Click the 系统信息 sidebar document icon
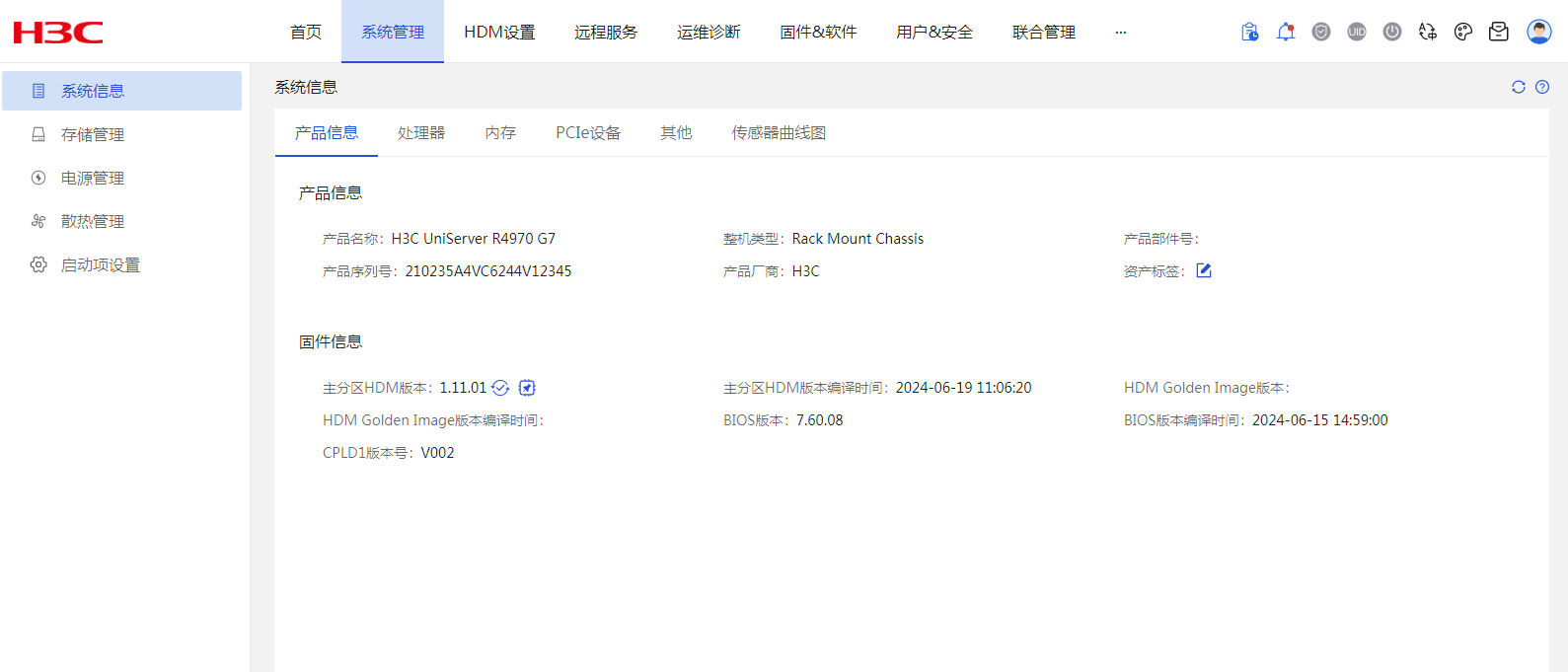This screenshot has height=672, width=1568. pos(38,91)
